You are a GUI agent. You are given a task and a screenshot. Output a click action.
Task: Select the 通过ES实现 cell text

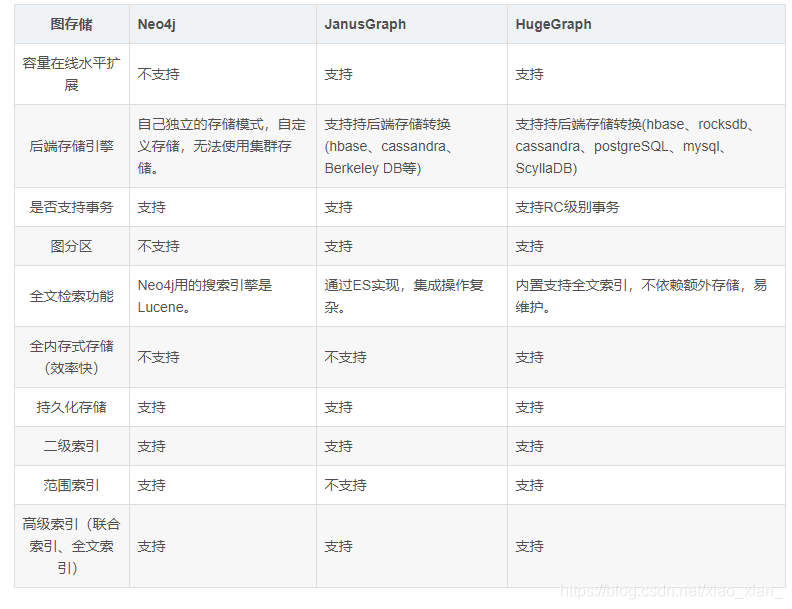pos(404,296)
